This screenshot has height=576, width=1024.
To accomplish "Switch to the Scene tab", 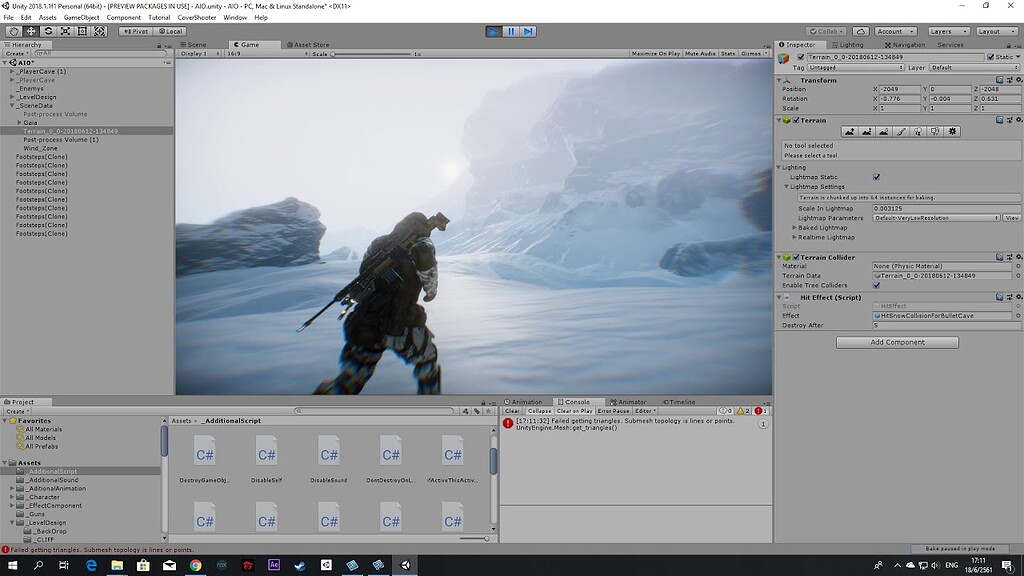I will 193,45.
